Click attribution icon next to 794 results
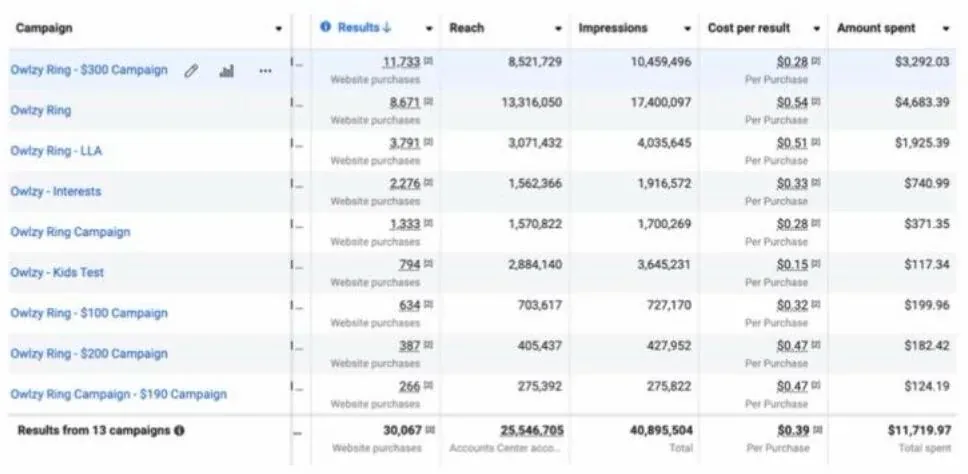The image size is (968, 474). [428, 265]
